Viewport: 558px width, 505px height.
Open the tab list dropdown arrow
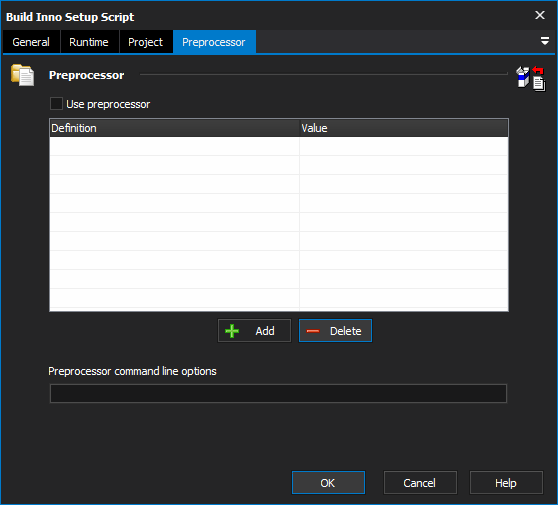point(544,41)
